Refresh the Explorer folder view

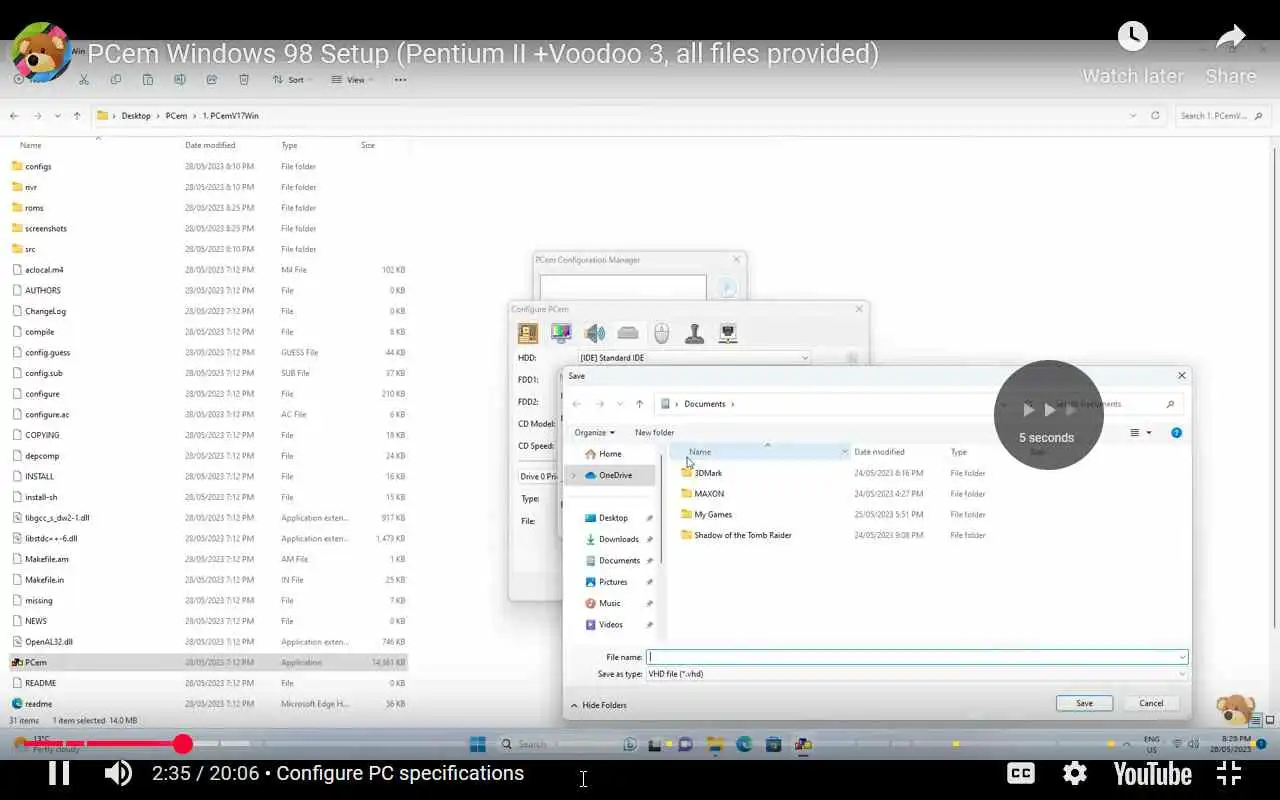[x=1155, y=116]
